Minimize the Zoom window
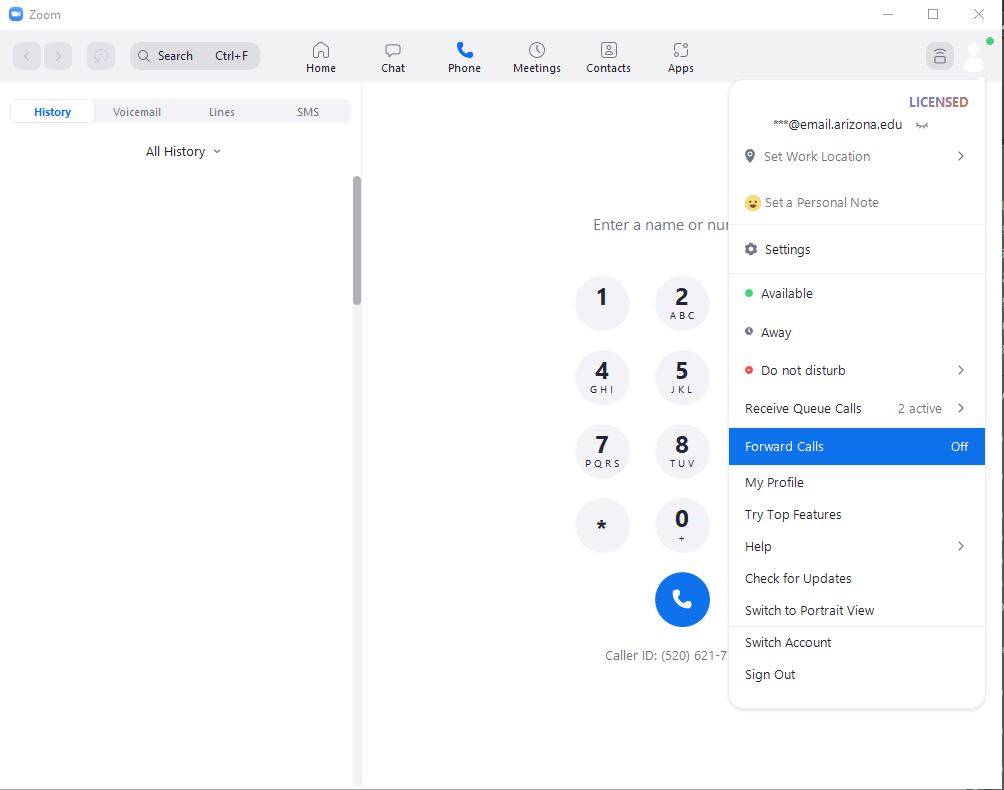1004x790 pixels. pos(887,14)
